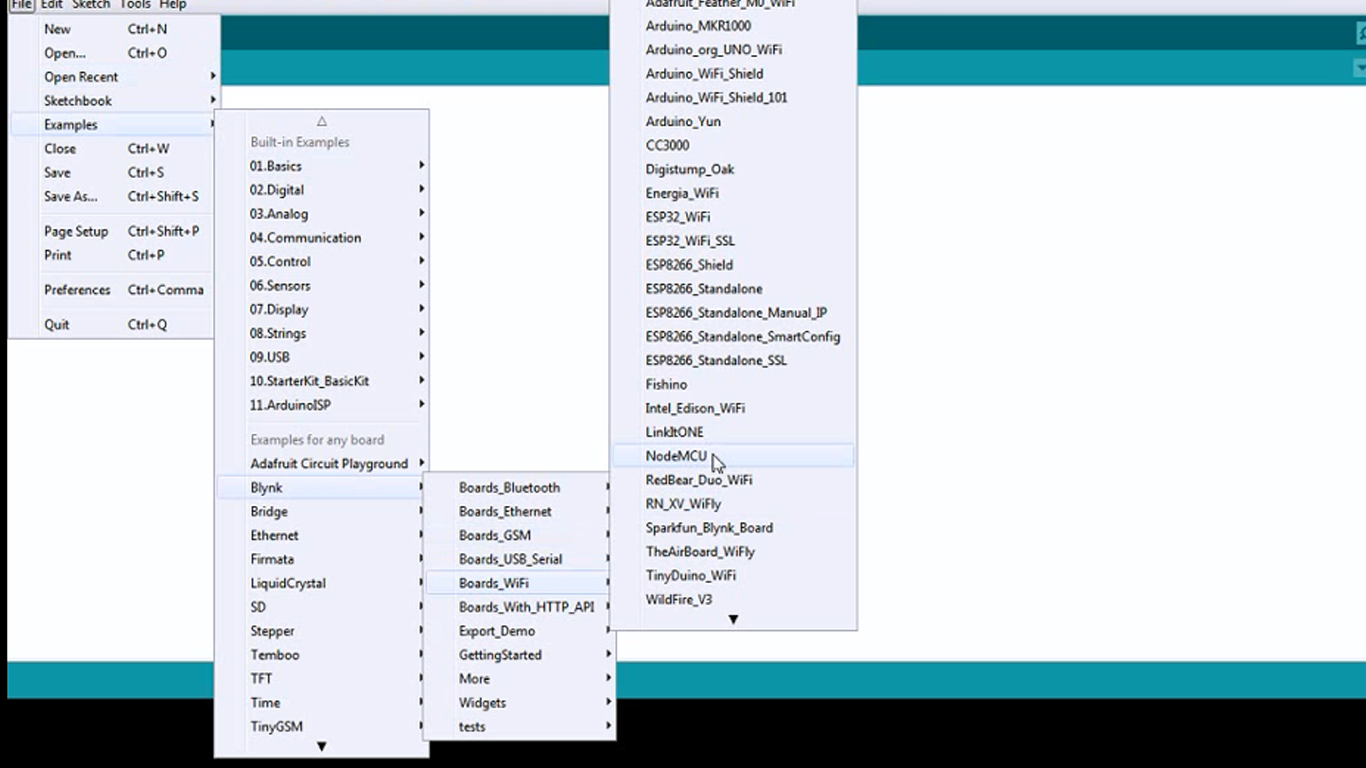The width and height of the screenshot is (1366, 768).
Task: Open the Edit menu
Action: click(51, 5)
